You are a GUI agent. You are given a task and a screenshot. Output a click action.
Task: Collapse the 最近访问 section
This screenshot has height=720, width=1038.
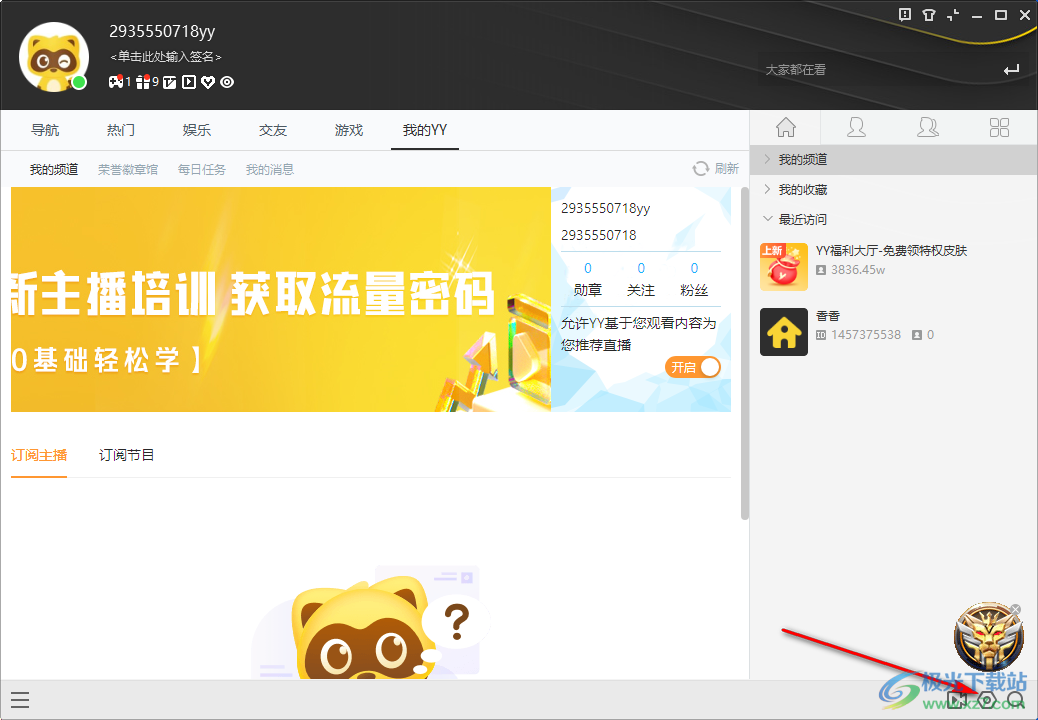[894, 219]
